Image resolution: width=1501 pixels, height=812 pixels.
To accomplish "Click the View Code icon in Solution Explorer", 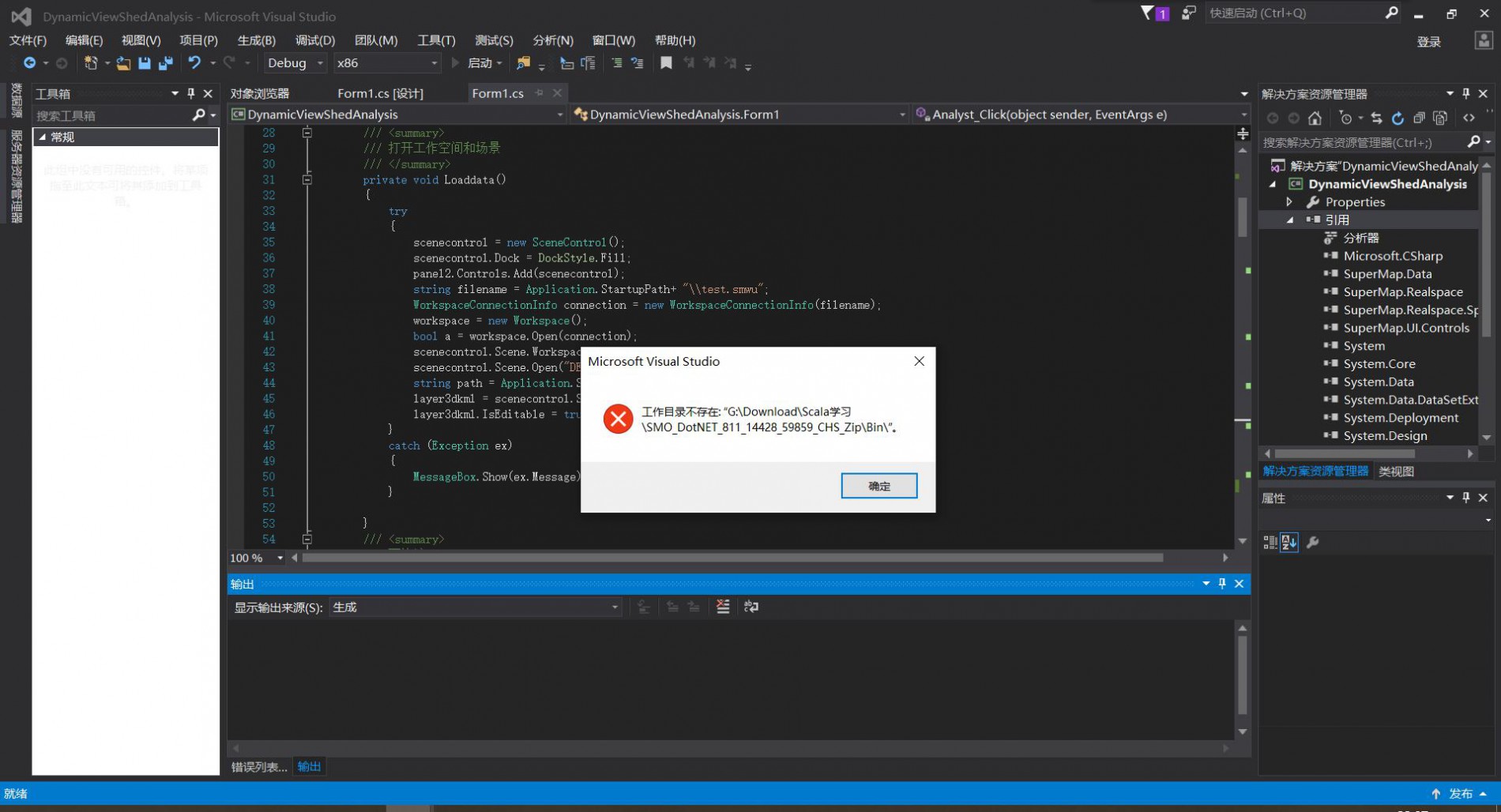I will pos(1469,118).
